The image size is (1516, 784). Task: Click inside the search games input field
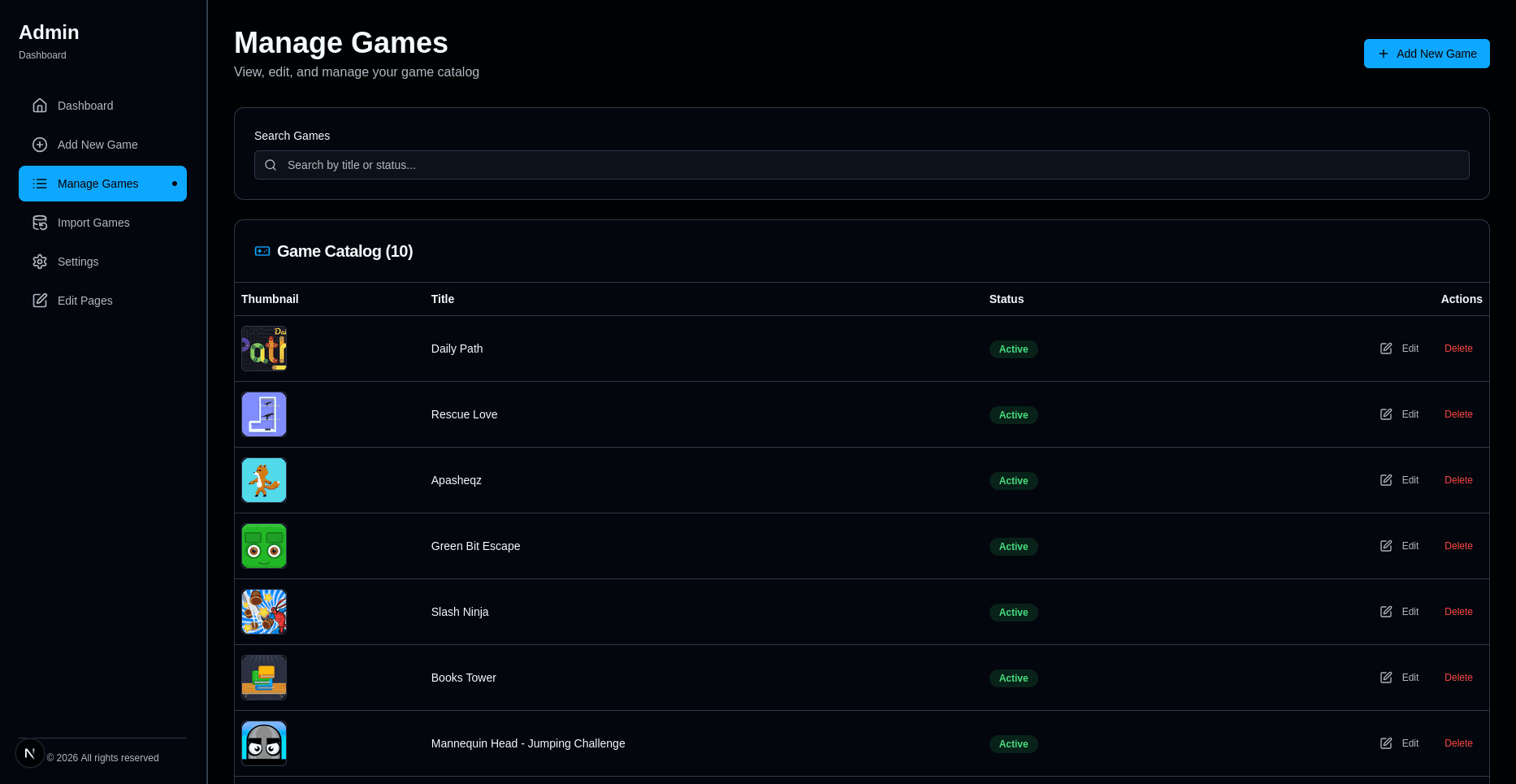pos(861,165)
